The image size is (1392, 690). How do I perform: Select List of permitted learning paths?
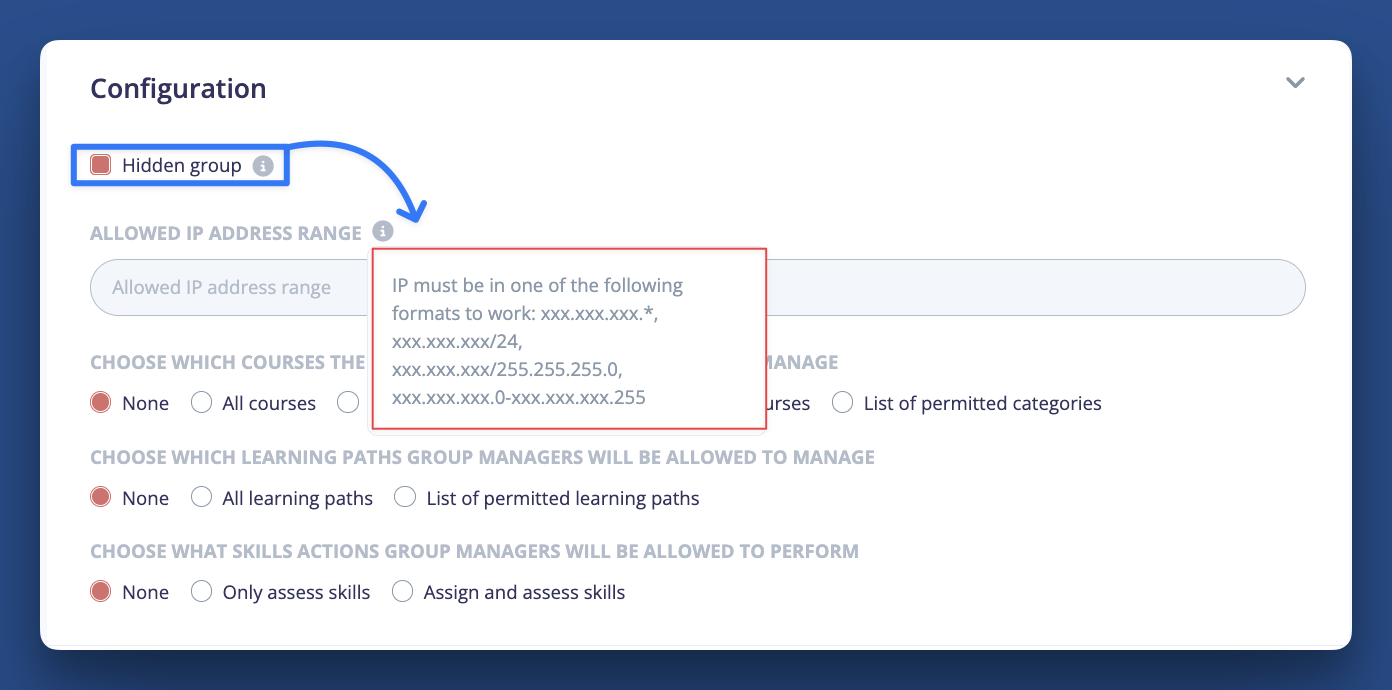click(405, 497)
